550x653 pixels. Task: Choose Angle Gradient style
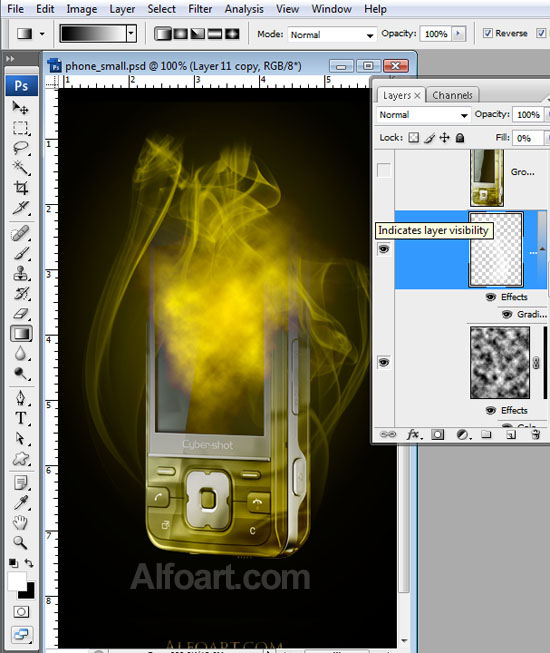click(197, 34)
